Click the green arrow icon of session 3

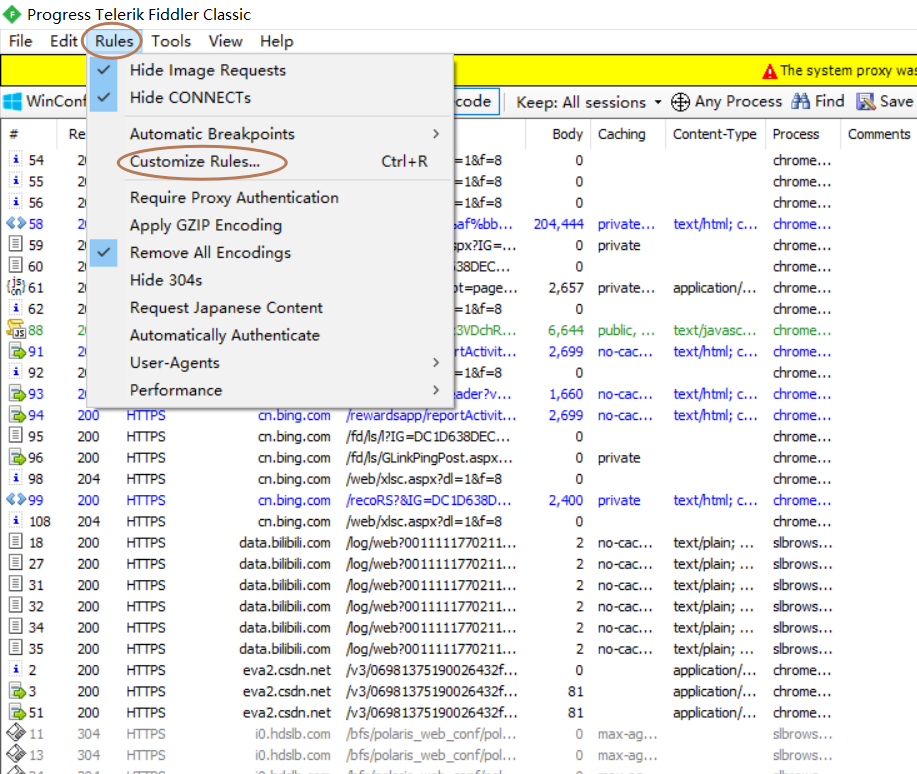[x=17, y=691]
